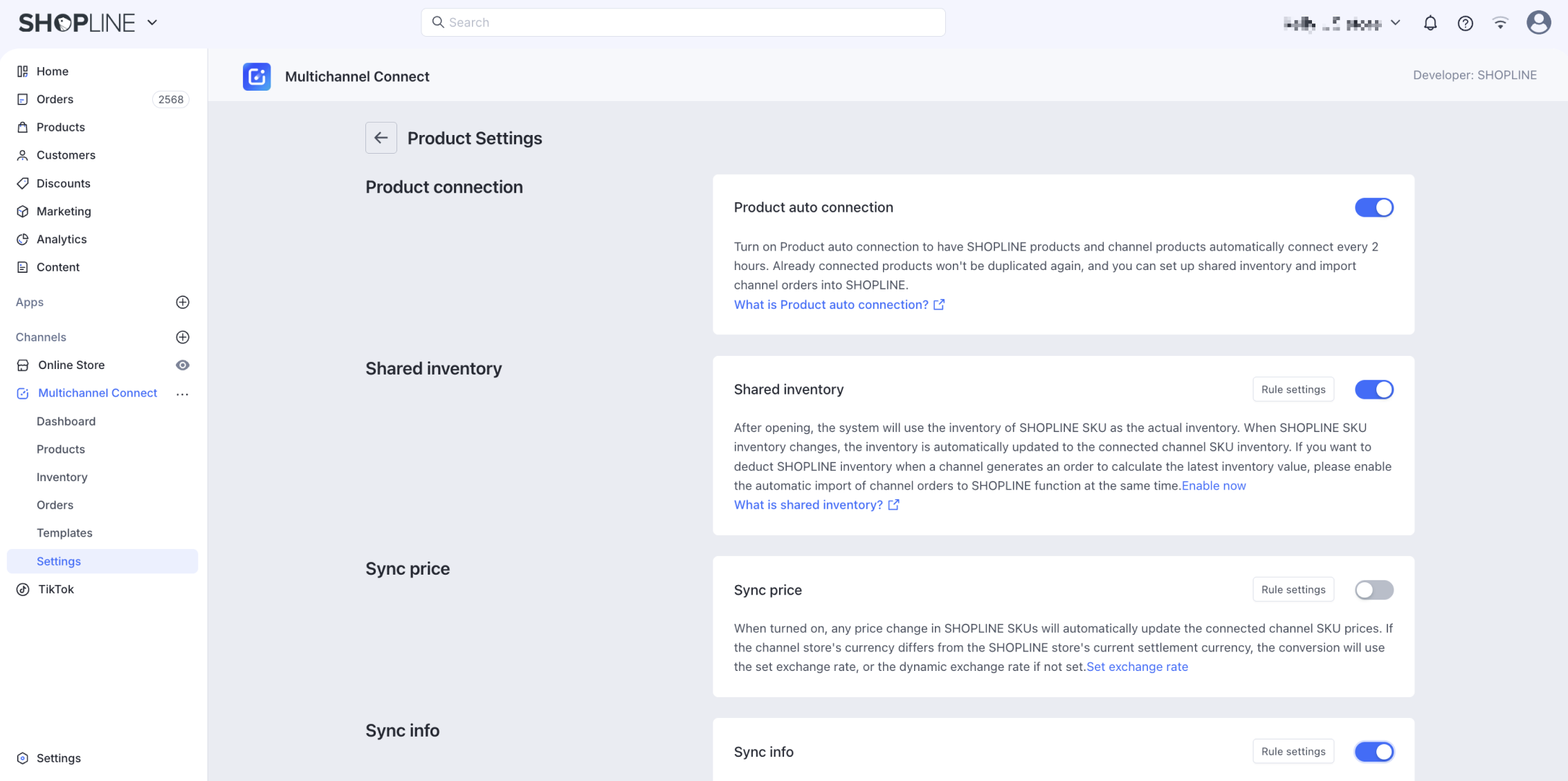Click the notifications bell icon
Screen dimensions: 1568x781
[x=1430, y=24]
